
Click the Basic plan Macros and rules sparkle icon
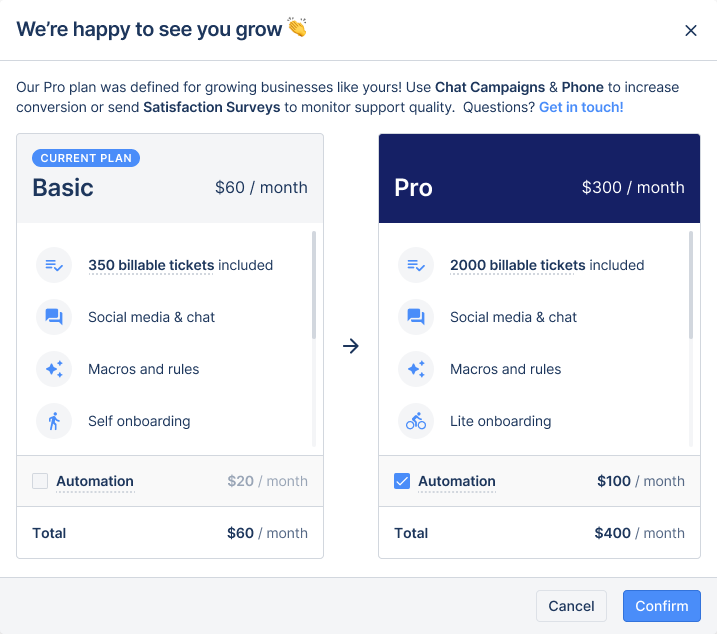pyautogui.click(x=54, y=369)
